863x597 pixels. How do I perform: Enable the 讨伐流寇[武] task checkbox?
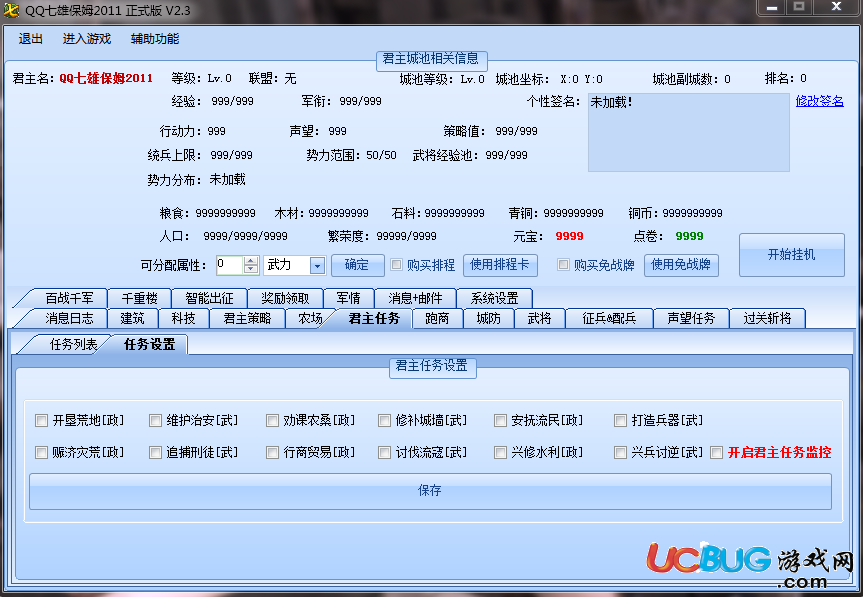pos(384,452)
